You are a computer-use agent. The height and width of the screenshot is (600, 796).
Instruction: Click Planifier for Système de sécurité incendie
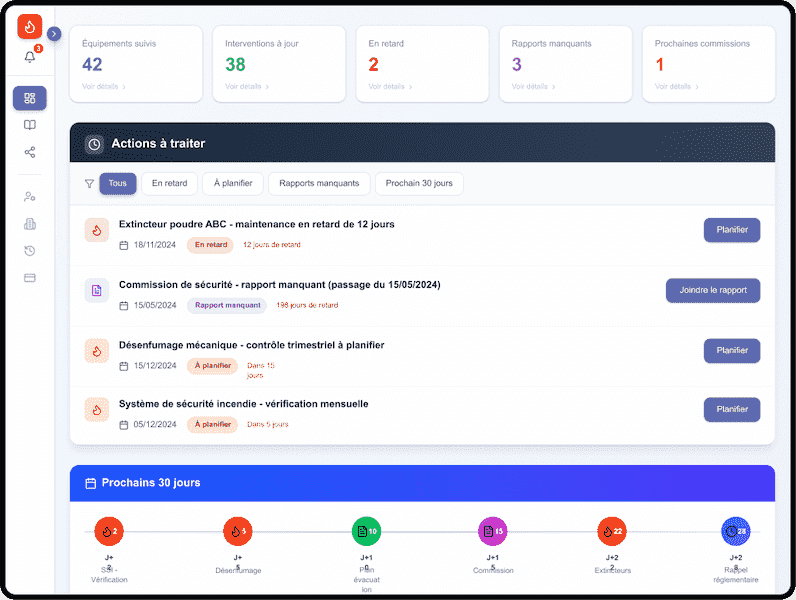pyautogui.click(x=732, y=410)
